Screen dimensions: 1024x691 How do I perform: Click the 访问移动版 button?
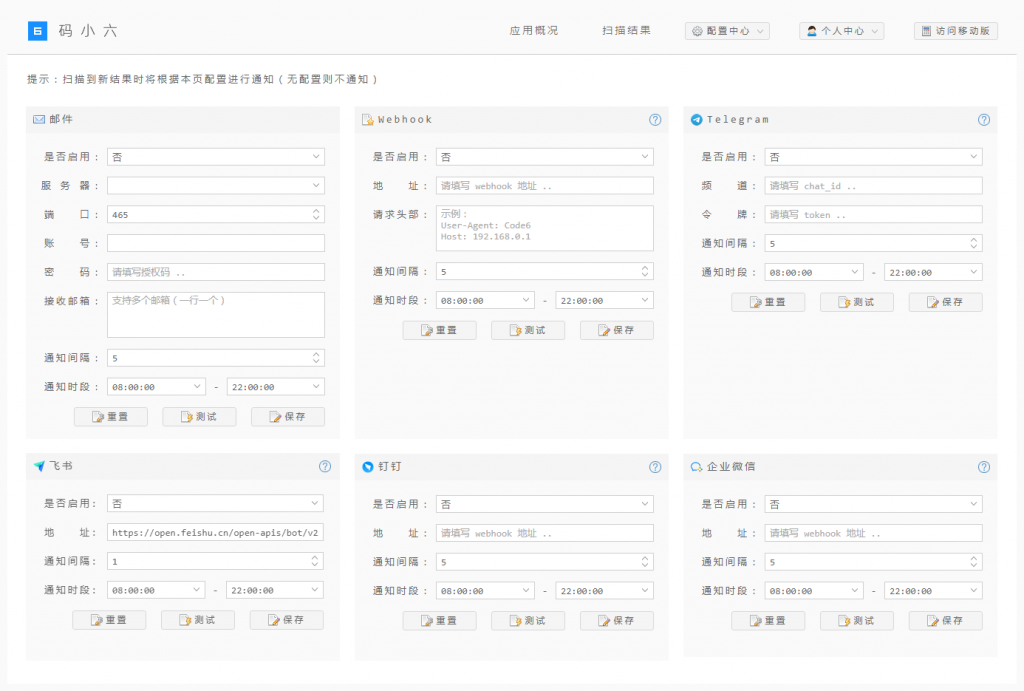[x=955, y=31]
